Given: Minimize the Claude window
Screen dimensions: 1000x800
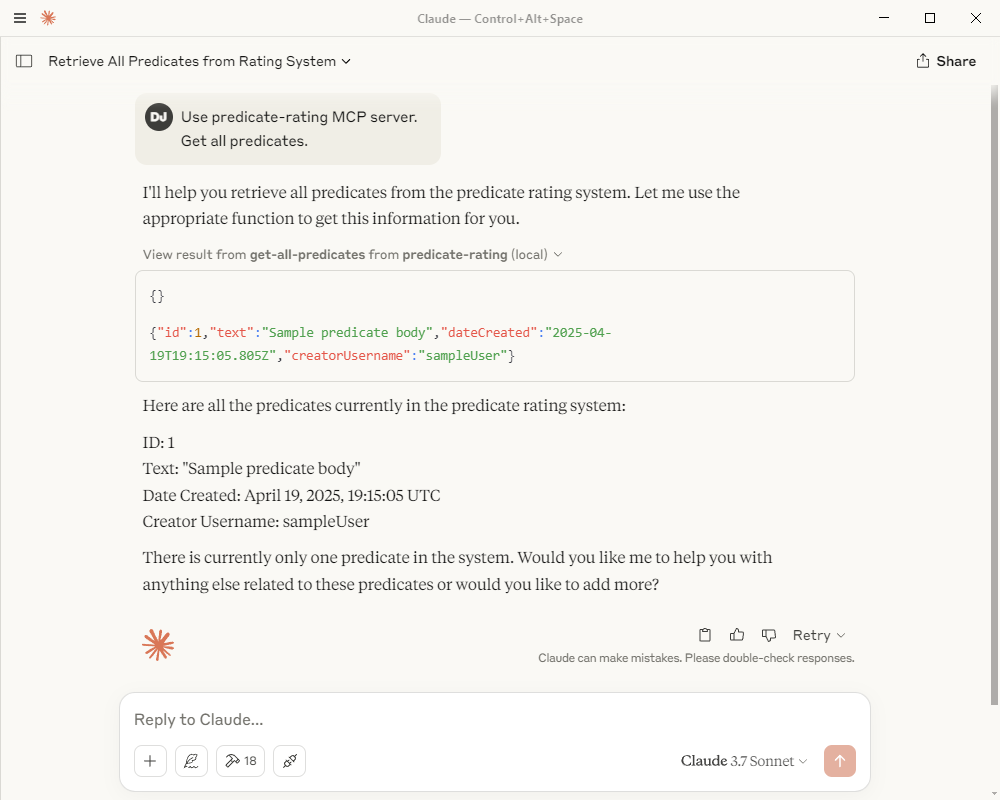Looking at the screenshot, I should 884,18.
